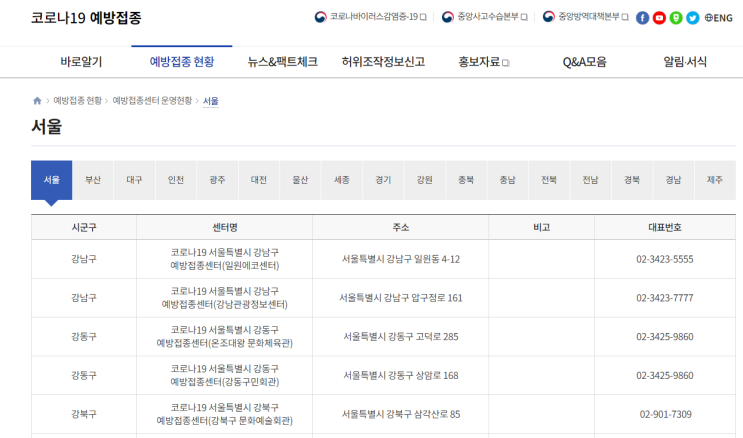Select the 광주 region tab

click(x=217, y=180)
